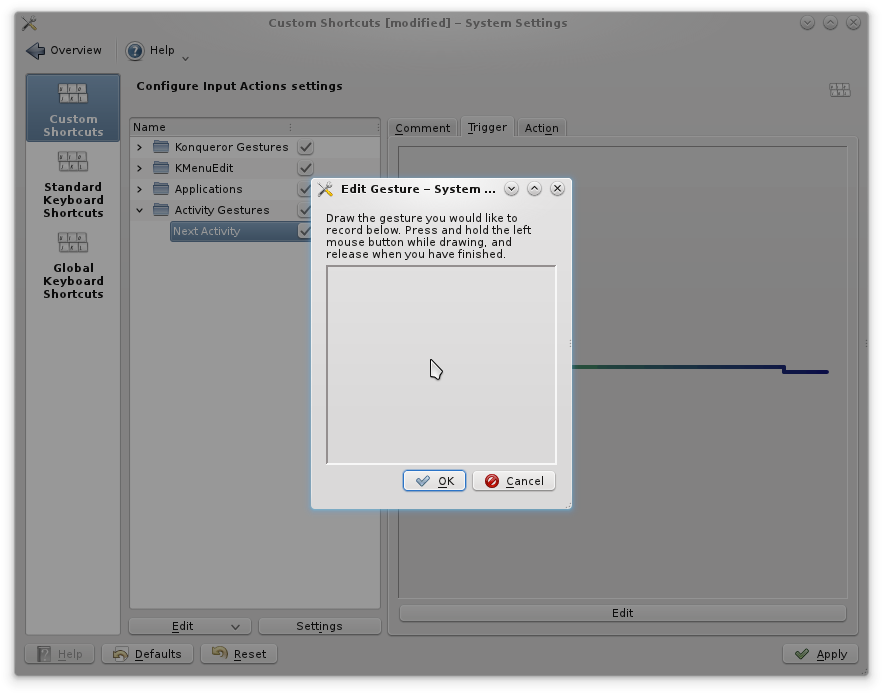Click the Overview back arrow icon
Viewport: 882px width, 693px height.
[36, 51]
